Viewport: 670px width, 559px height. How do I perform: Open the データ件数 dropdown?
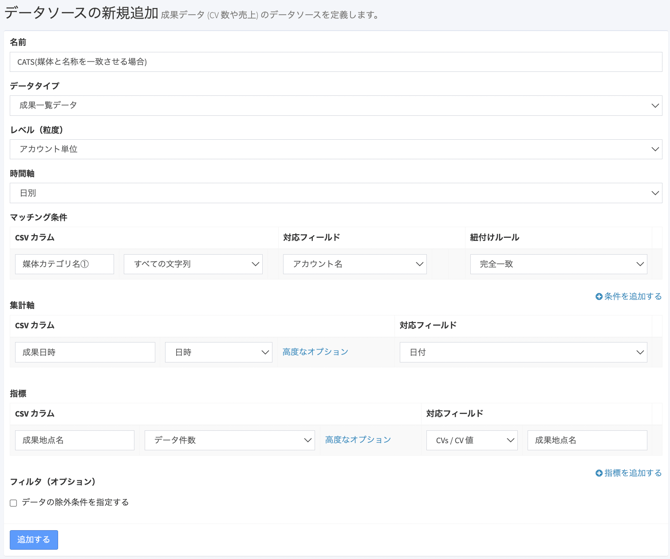pyautogui.click(x=229, y=440)
